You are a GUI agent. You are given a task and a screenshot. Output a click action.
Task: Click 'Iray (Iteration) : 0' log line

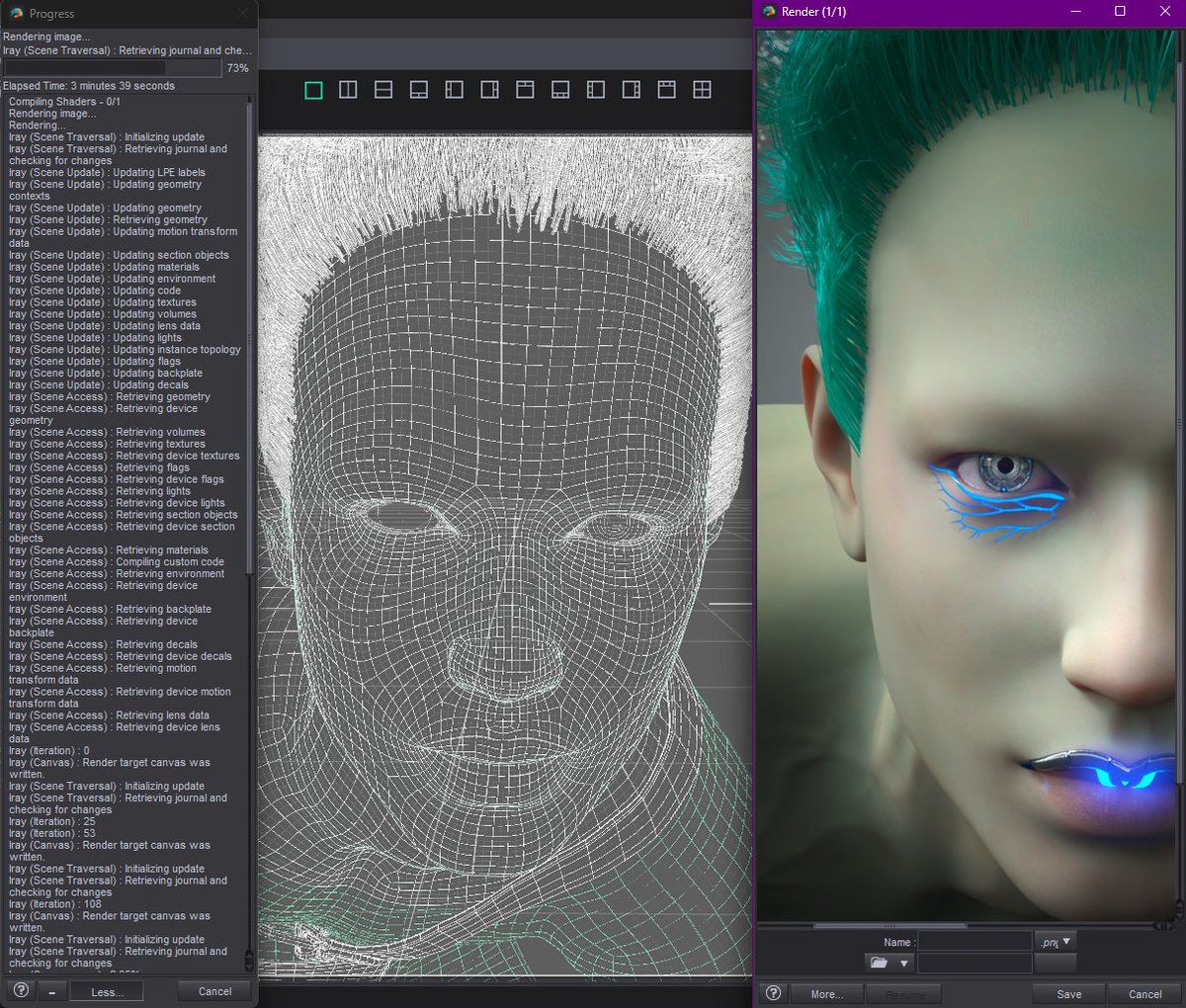tap(49, 751)
